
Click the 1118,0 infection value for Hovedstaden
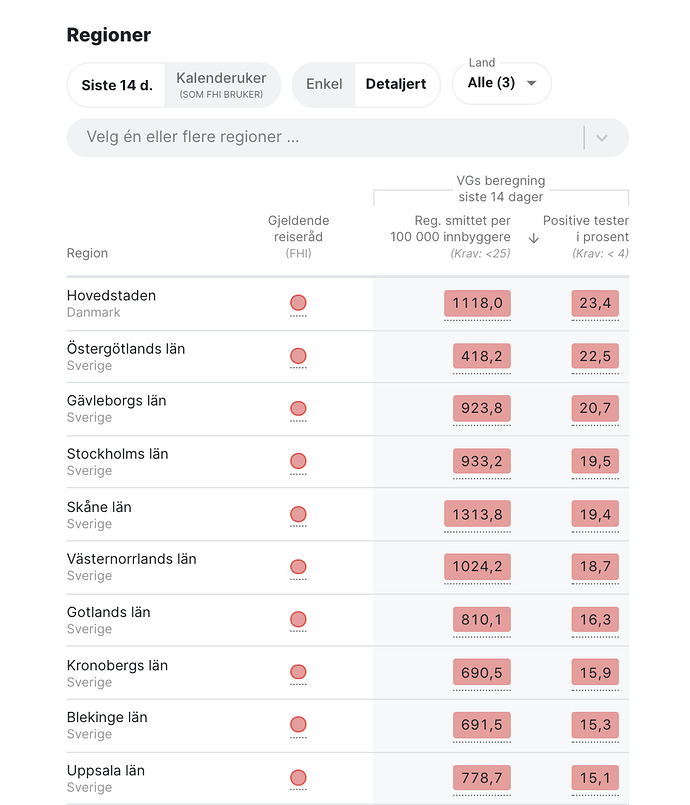pos(477,303)
